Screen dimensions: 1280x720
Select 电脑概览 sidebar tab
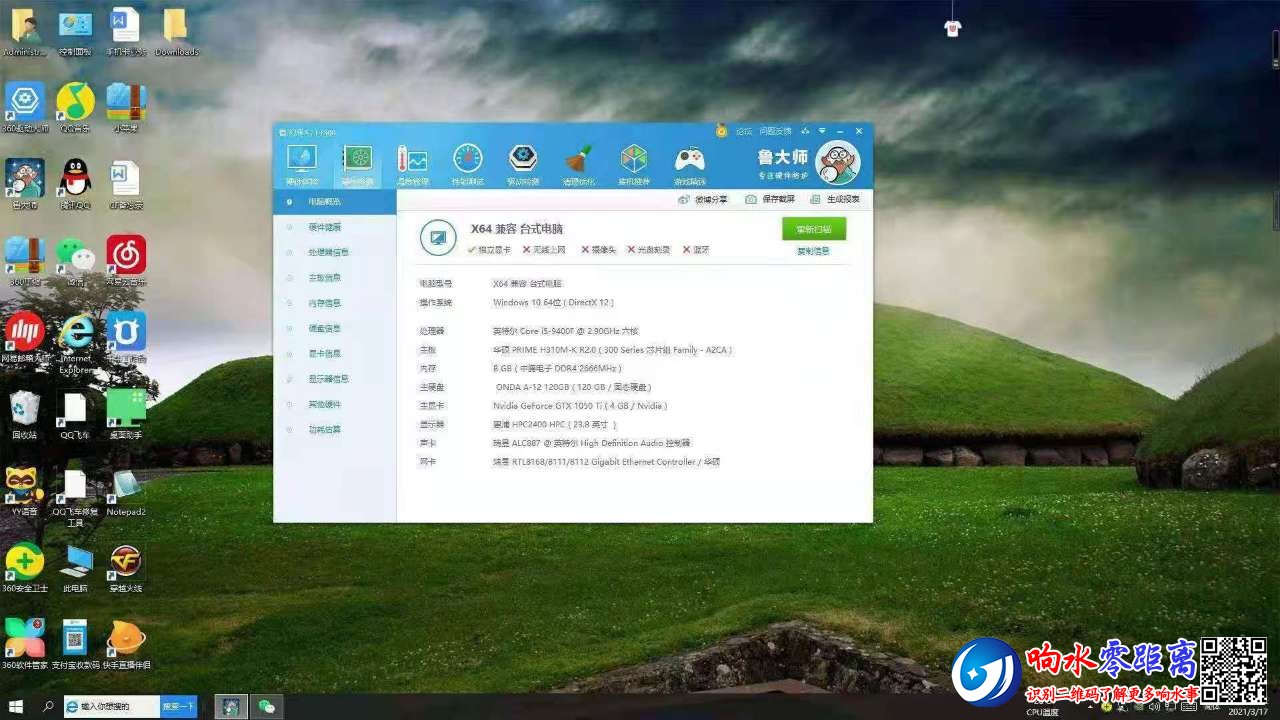point(335,201)
